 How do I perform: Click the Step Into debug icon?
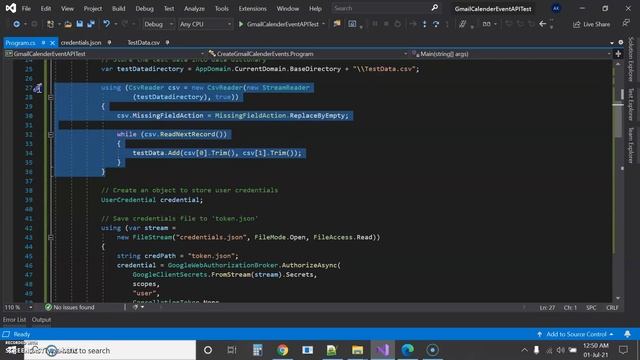click(x=424, y=24)
